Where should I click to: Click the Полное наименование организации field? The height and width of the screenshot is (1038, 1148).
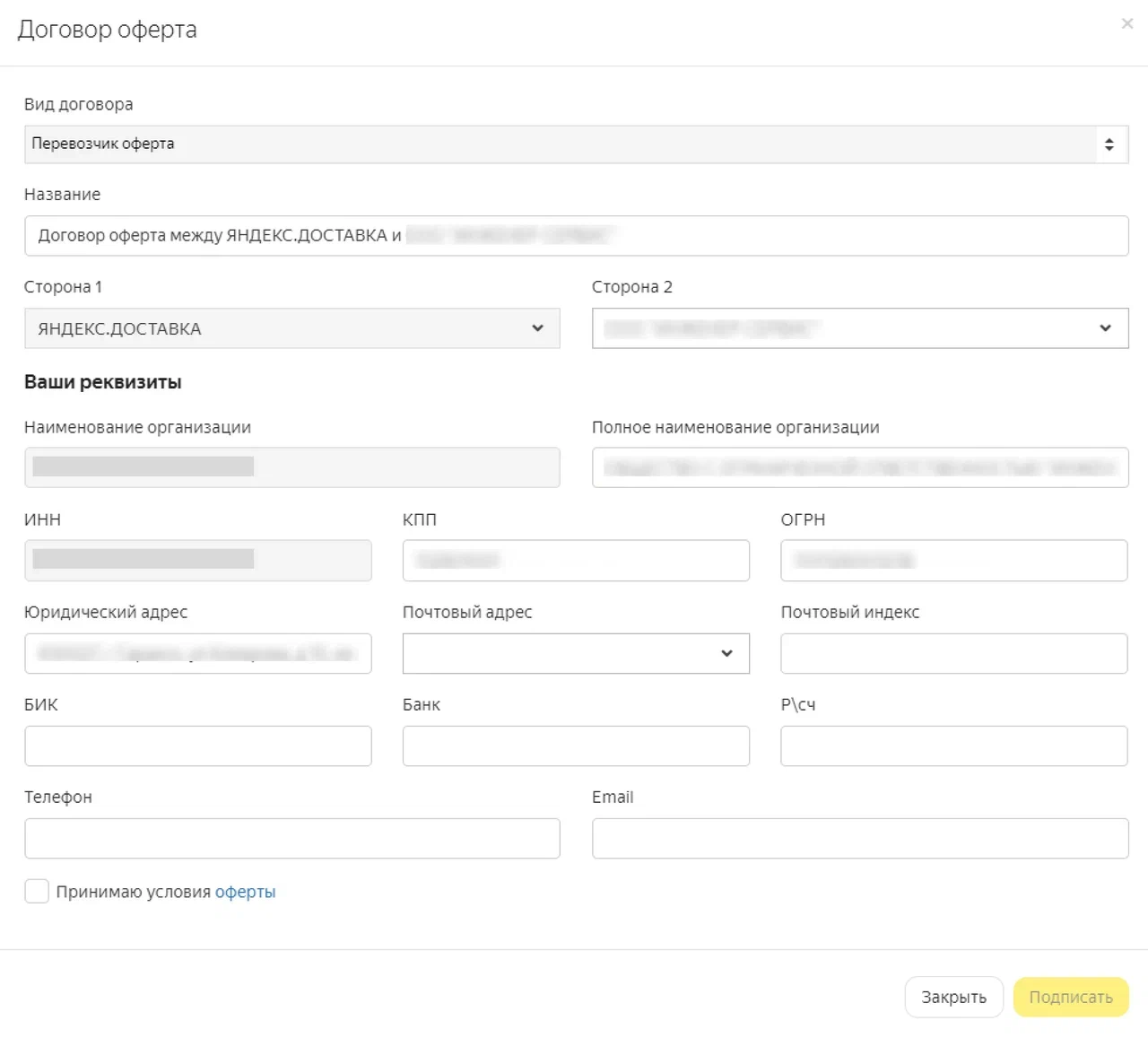click(859, 467)
